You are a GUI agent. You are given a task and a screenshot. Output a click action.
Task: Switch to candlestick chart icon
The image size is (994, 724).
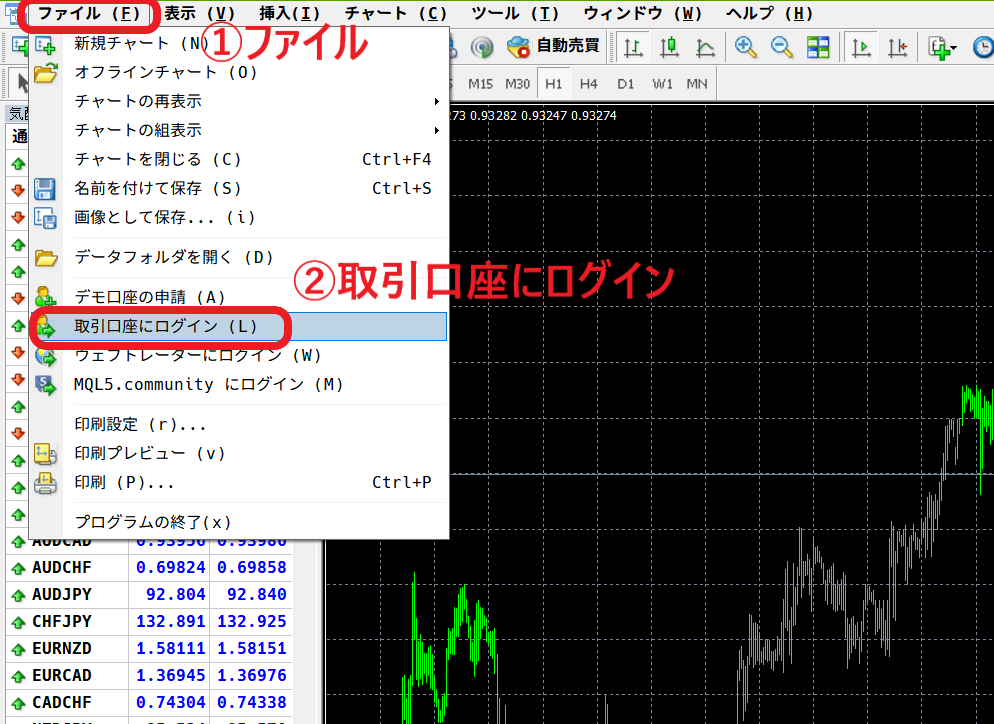669,47
